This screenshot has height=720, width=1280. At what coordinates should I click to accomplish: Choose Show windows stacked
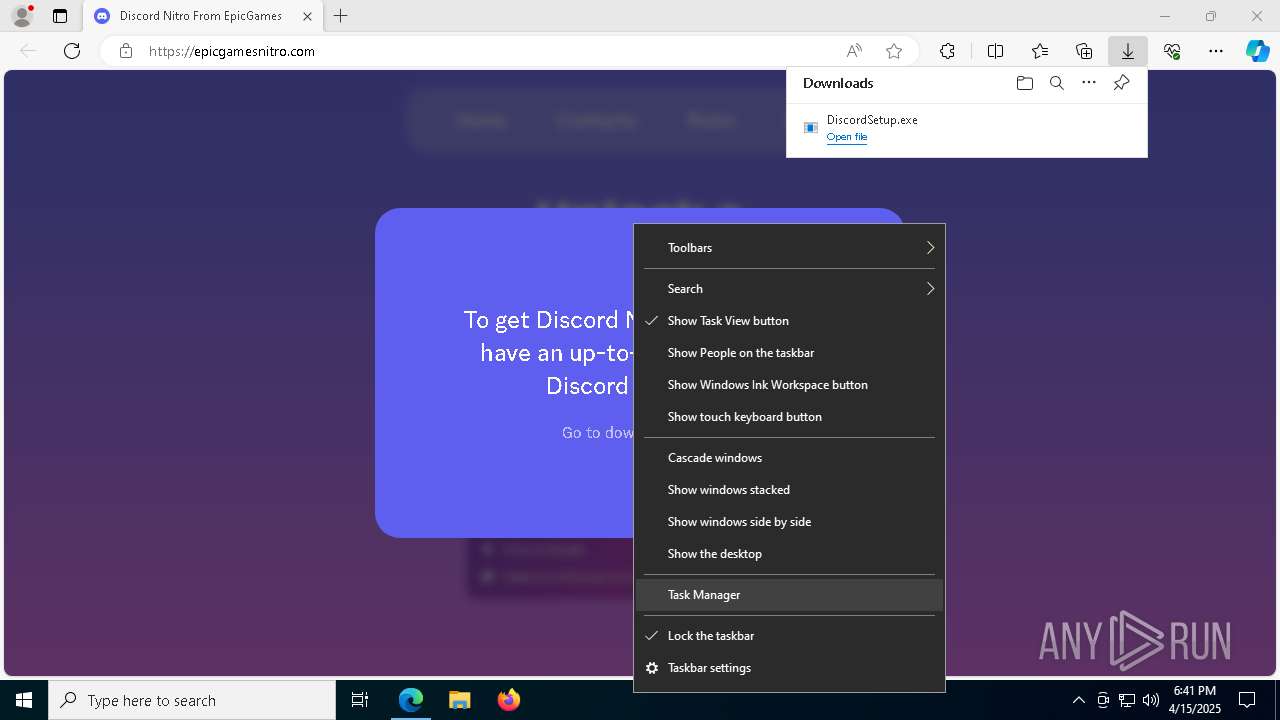click(x=789, y=490)
